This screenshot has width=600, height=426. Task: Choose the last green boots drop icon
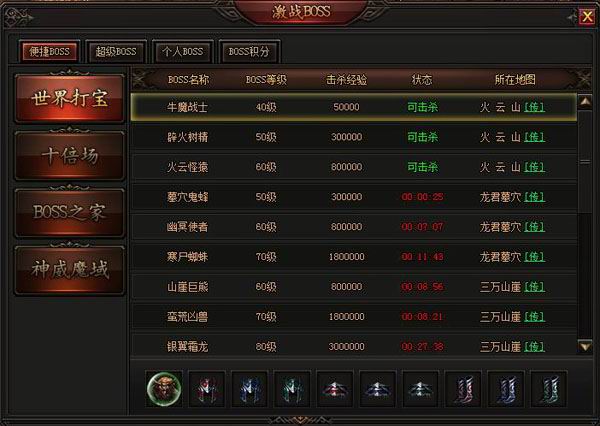[x=549, y=388]
